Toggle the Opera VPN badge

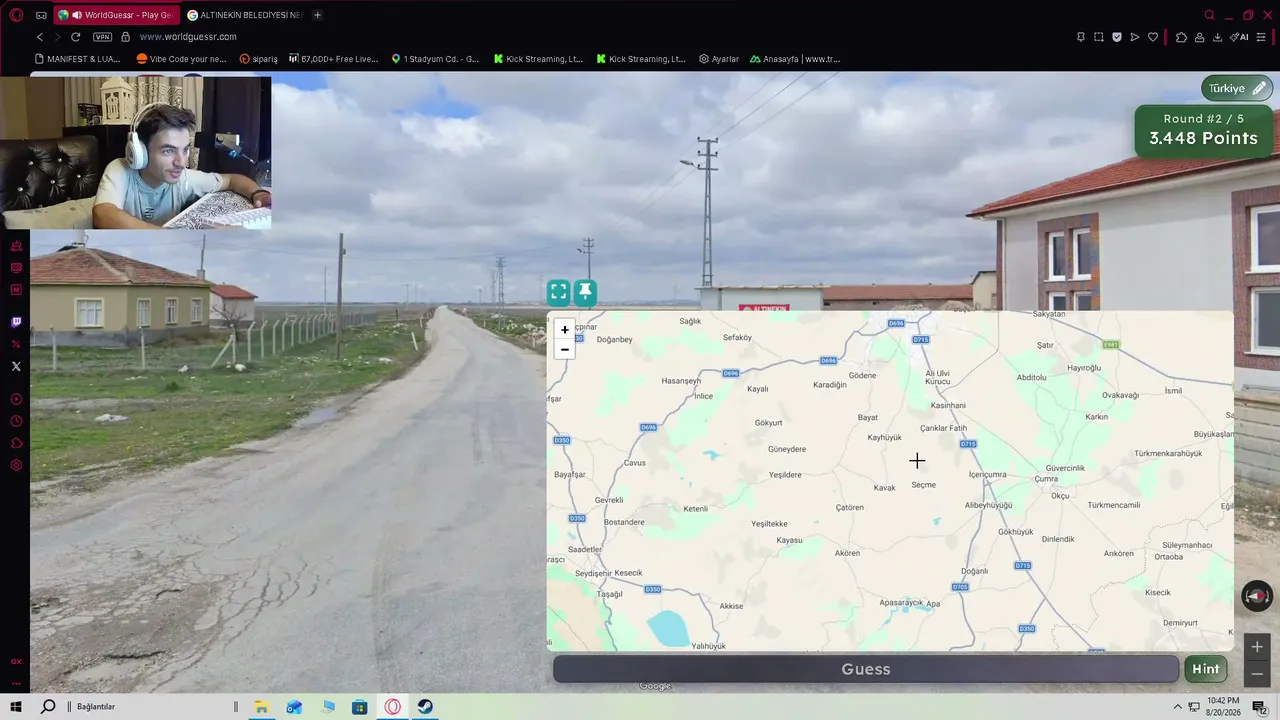(x=102, y=37)
